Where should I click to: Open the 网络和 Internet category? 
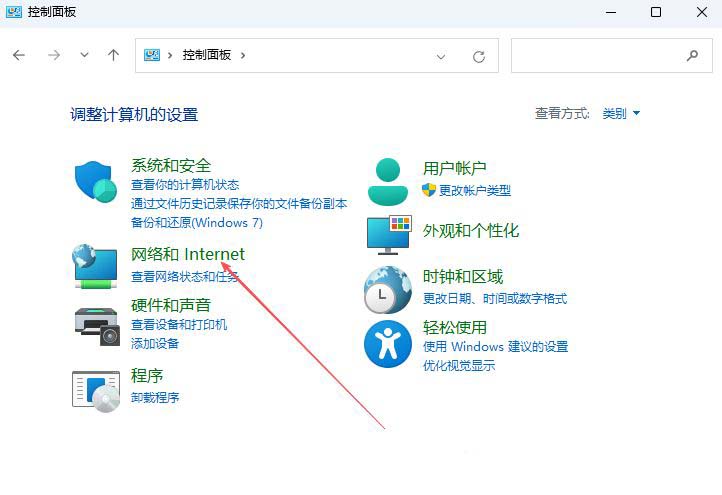[188, 254]
